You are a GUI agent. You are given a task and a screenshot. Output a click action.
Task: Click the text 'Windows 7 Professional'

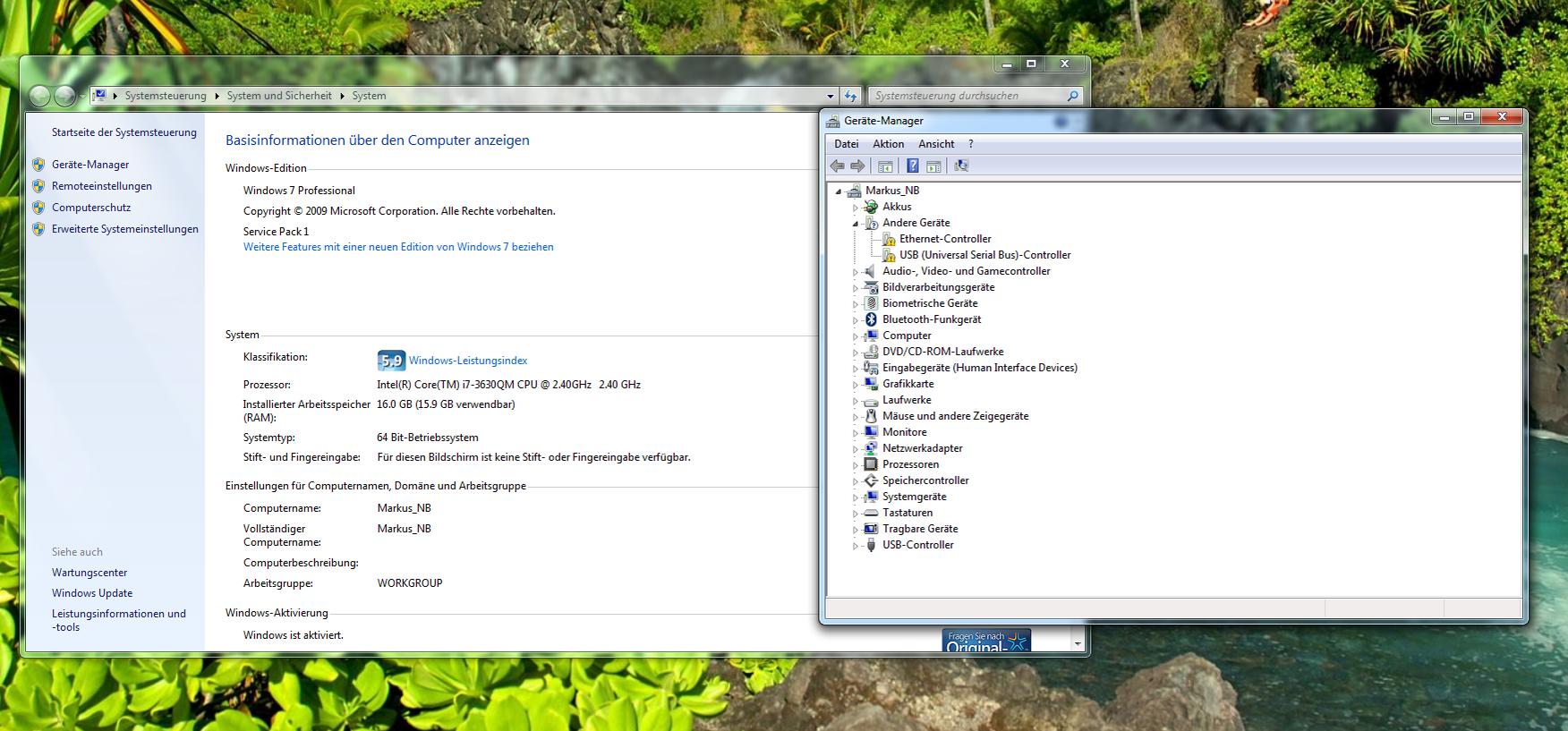click(x=299, y=191)
